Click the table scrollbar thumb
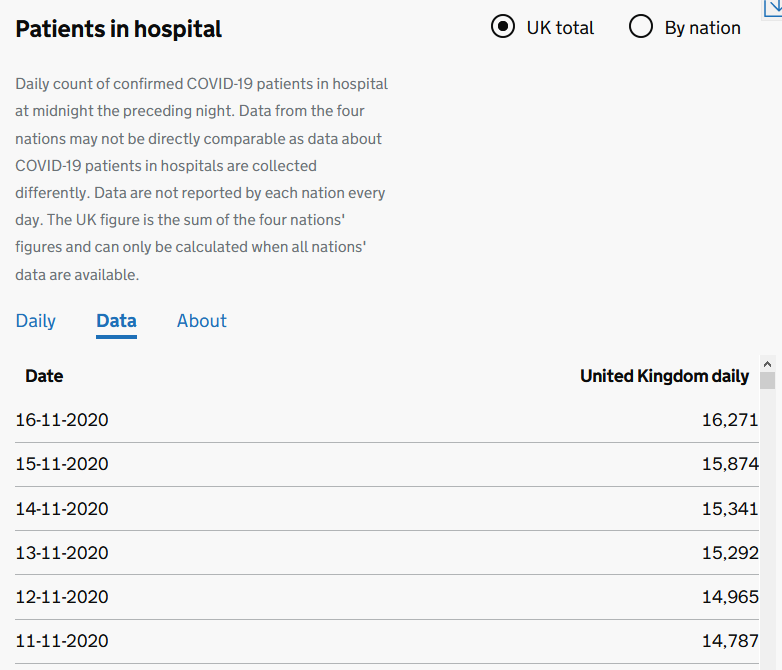 coord(768,380)
